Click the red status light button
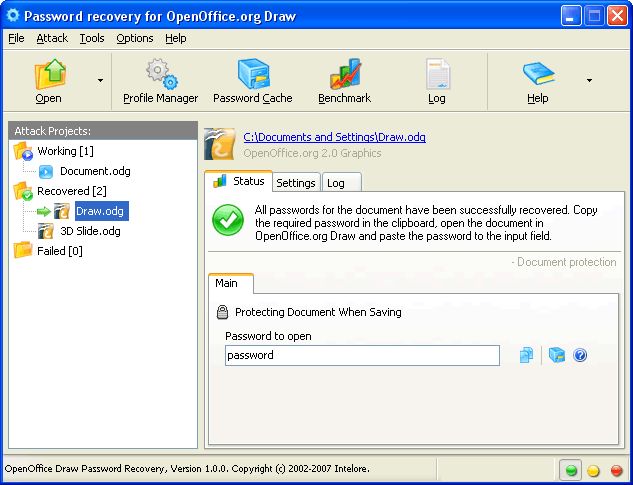 click(616, 470)
